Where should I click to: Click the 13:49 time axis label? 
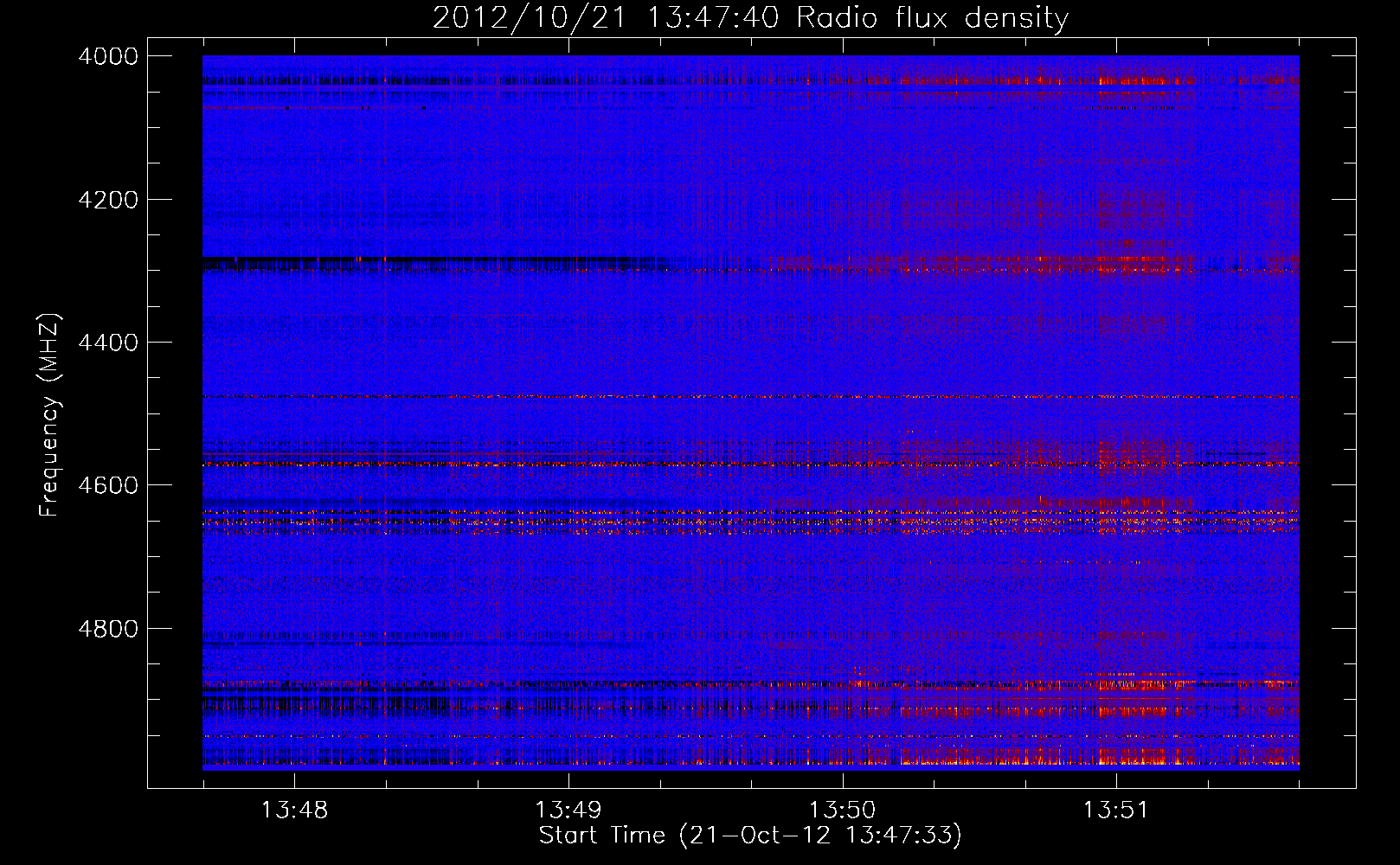tap(568, 811)
